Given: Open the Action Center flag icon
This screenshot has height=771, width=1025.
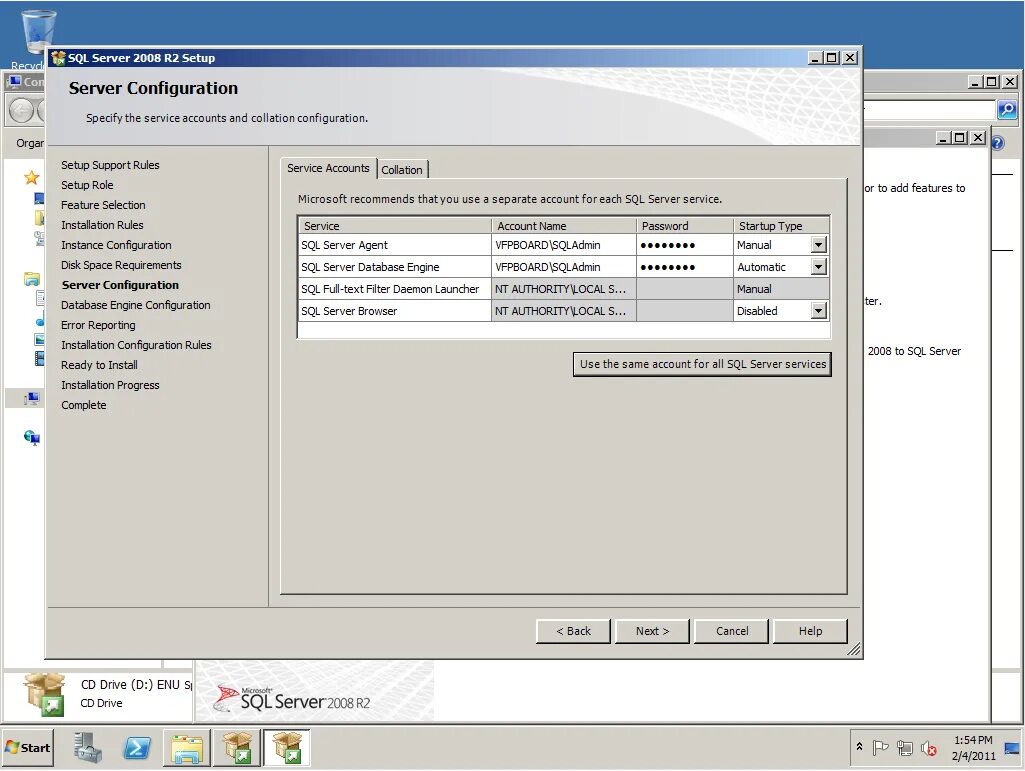Looking at the screenshot, I should pyautogui.click(x=881, y=747).
